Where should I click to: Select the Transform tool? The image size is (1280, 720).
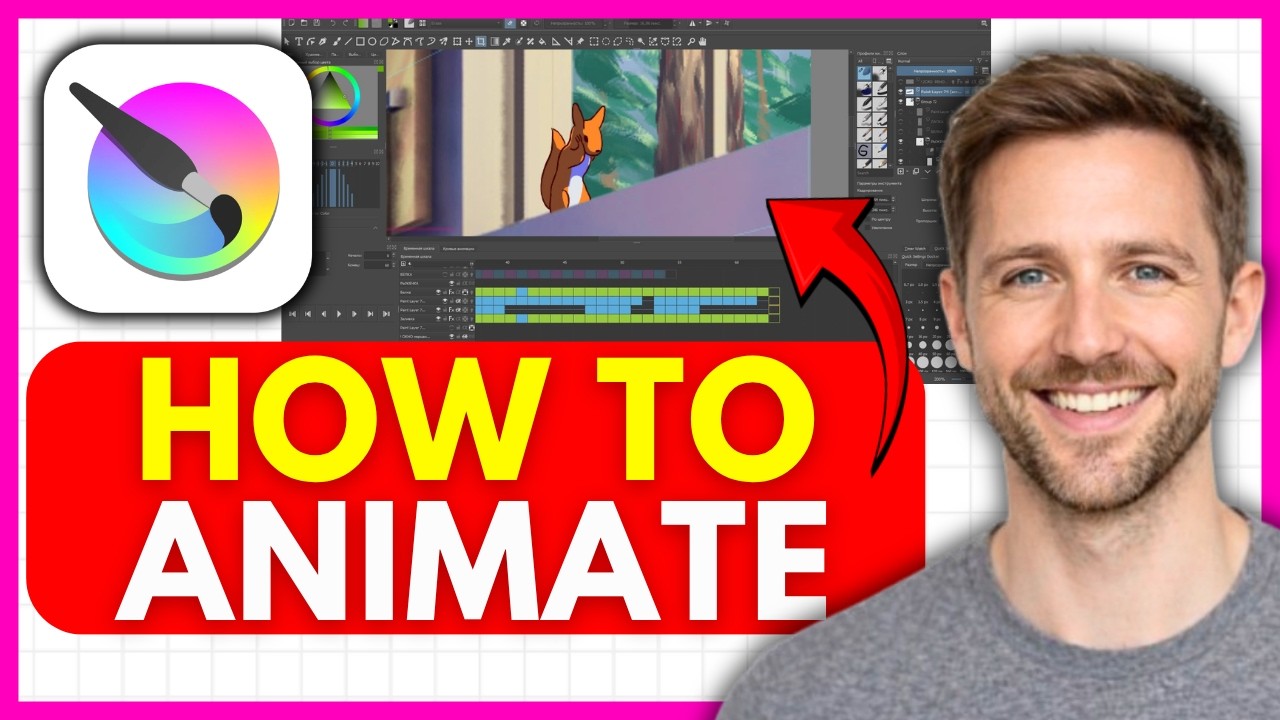point(457,42)
